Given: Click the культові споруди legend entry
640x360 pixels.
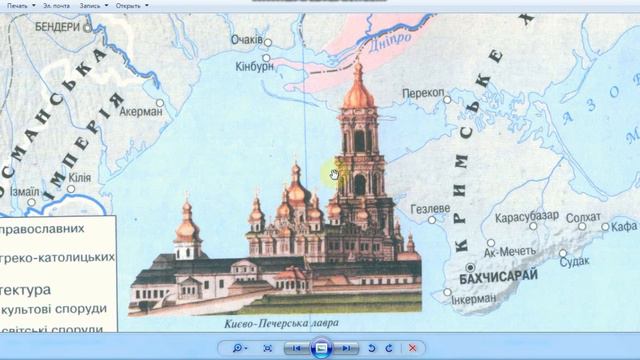Looking at the screenshot, I should (x=53, y=309).
